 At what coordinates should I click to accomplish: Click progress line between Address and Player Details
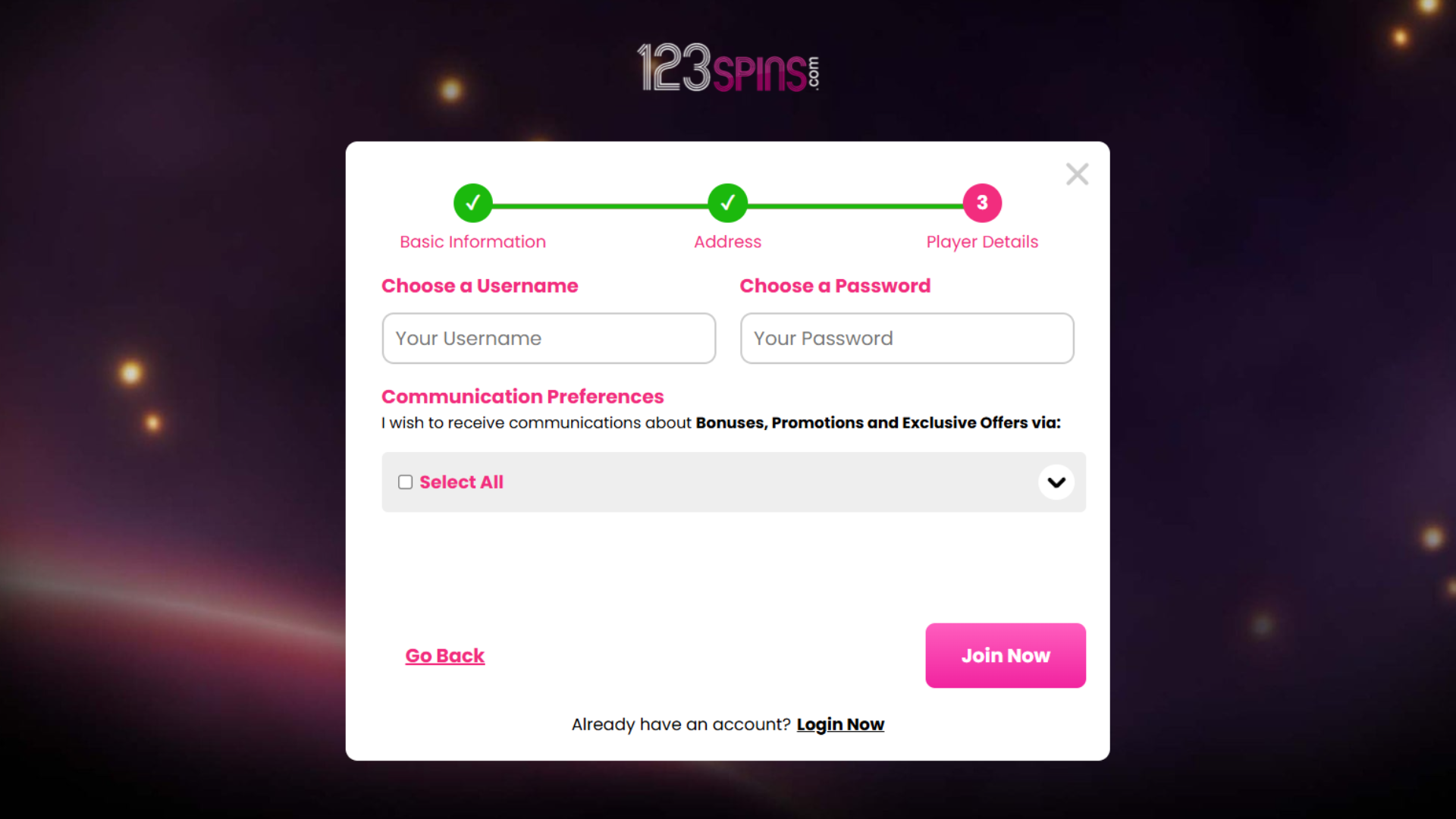pyautogui.click(x=855, y=206)
